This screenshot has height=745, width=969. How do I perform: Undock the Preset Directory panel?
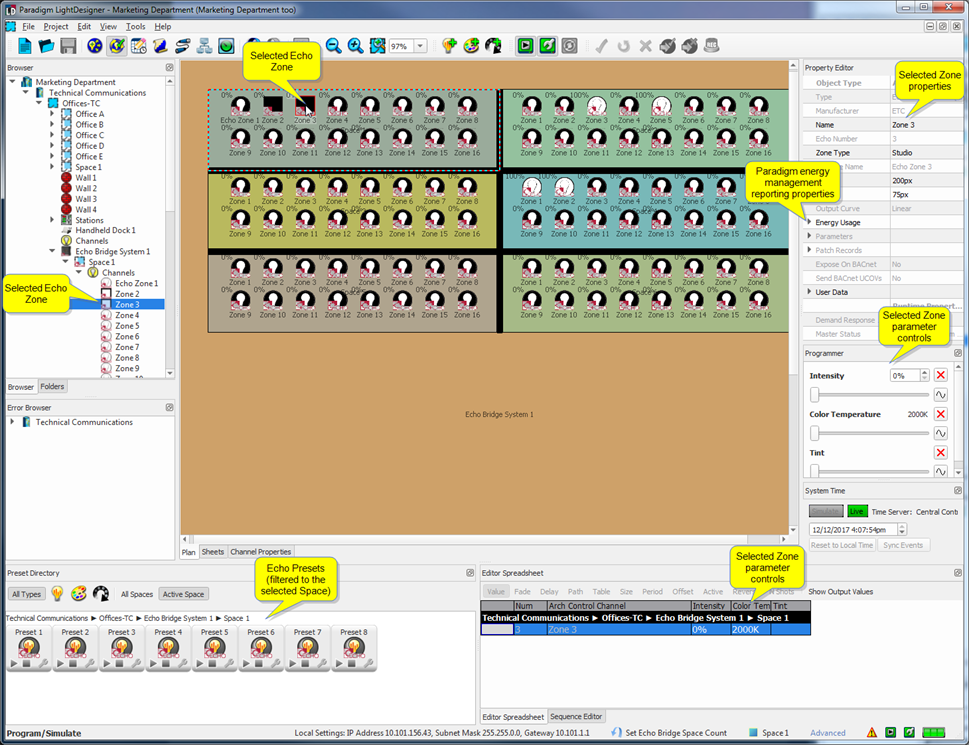470,573
